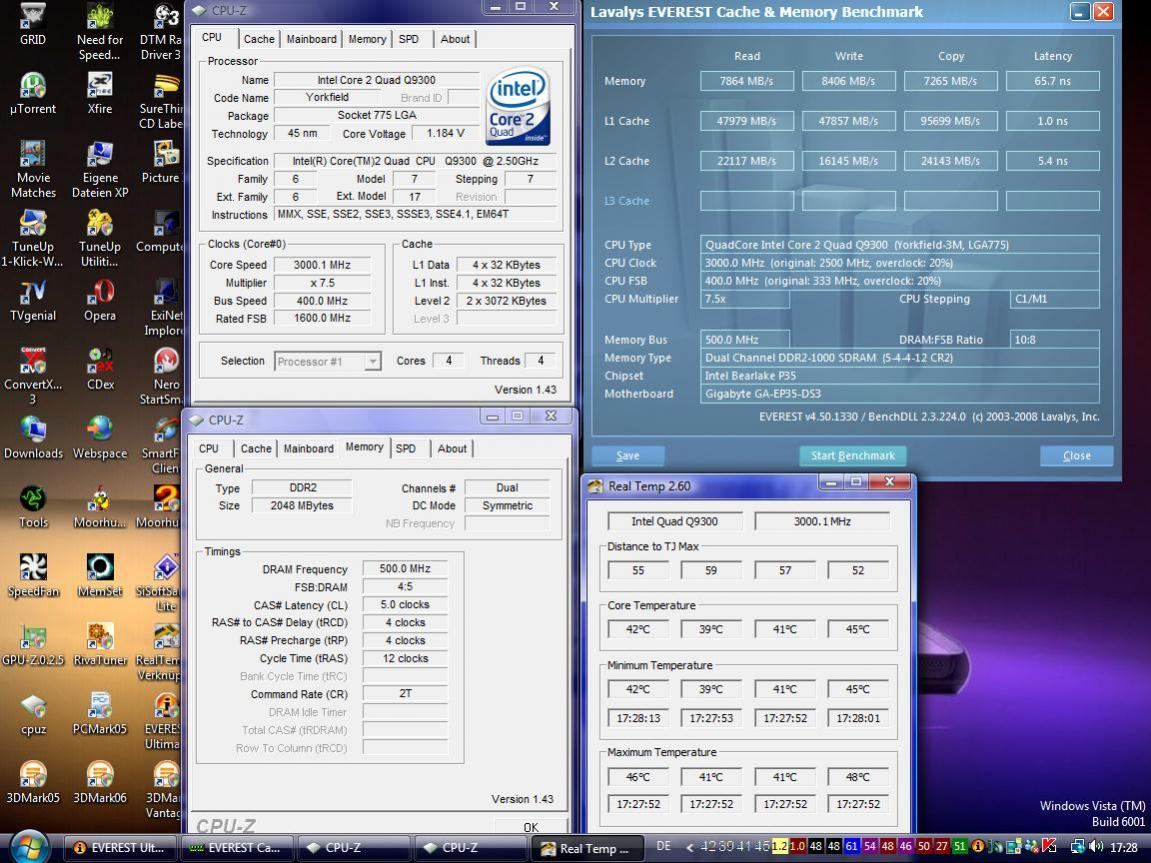The width and height of the screenshot is (1151, 863).
Task: Switch to Real Temp taskbar button
Action: tap(587, 848)
